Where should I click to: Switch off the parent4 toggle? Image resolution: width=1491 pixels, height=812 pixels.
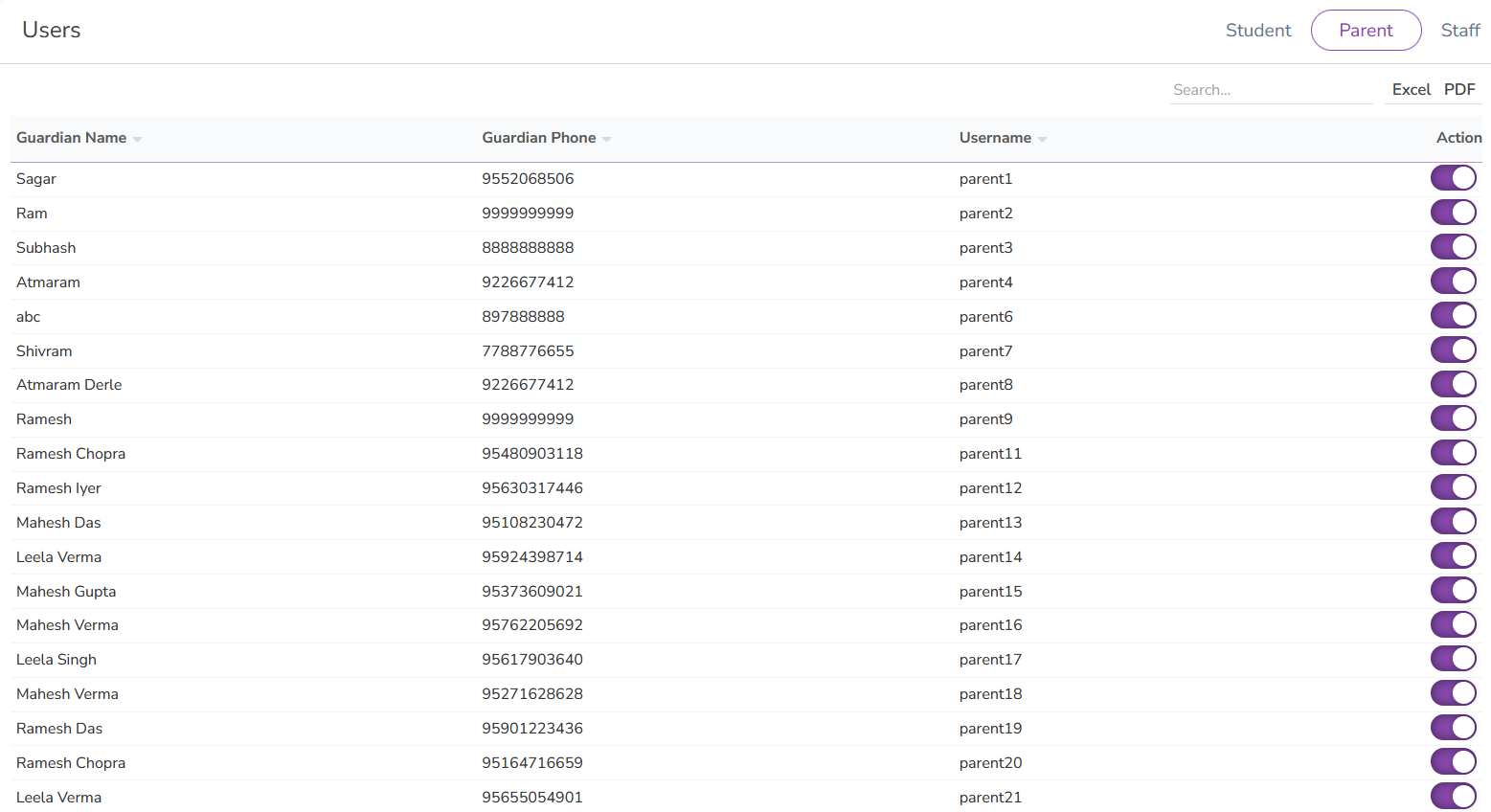pos(1453,282)
